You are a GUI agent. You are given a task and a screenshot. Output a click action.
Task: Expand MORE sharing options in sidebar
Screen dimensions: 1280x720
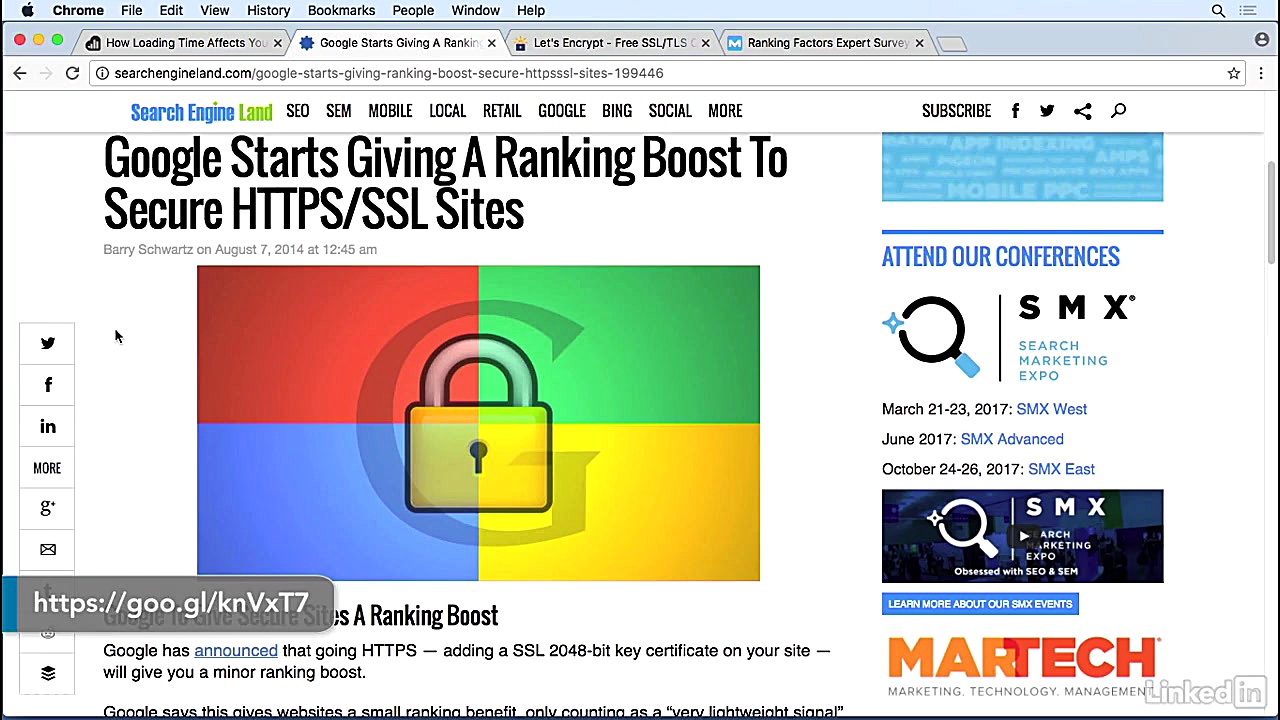tap(47, 468)
